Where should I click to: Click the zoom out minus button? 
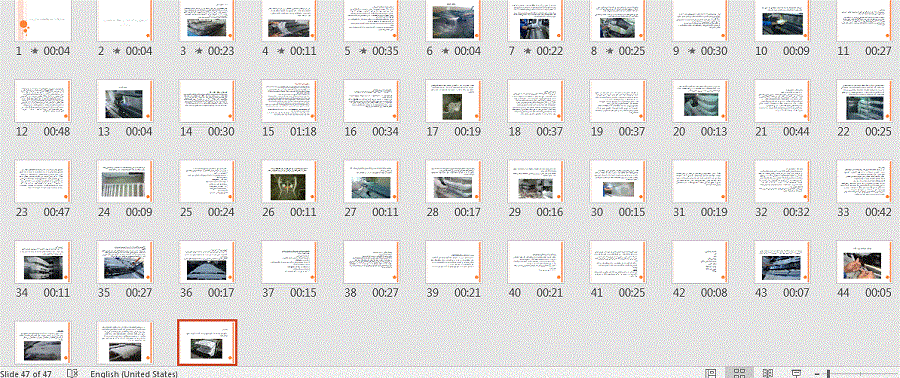coord(817,374)
